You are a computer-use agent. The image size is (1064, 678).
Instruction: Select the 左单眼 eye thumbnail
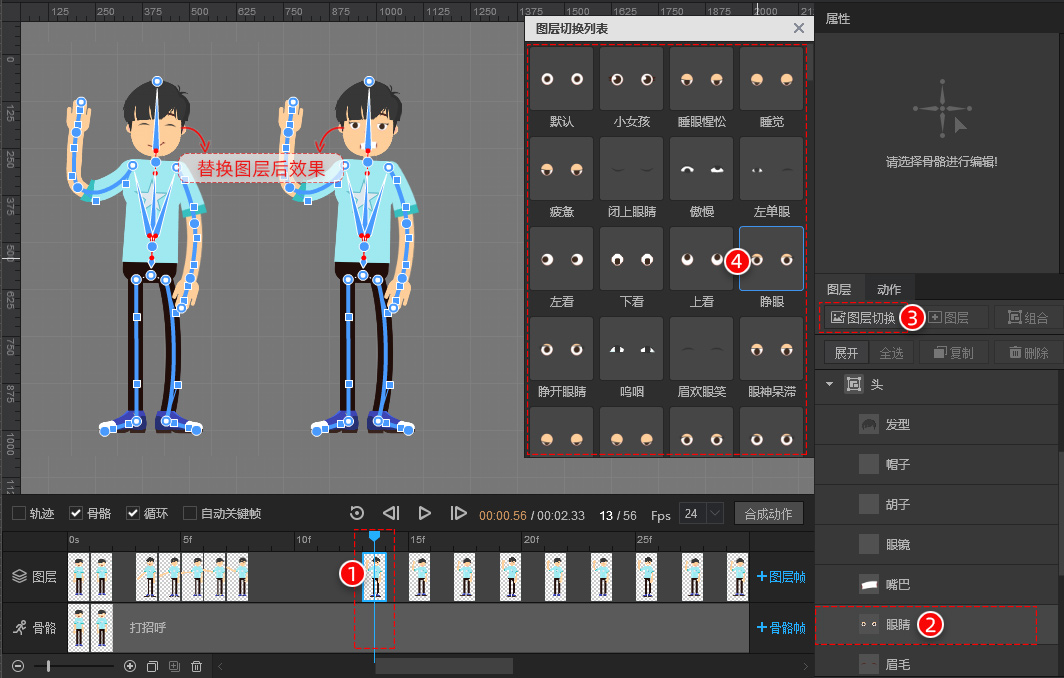coord(772,169)
